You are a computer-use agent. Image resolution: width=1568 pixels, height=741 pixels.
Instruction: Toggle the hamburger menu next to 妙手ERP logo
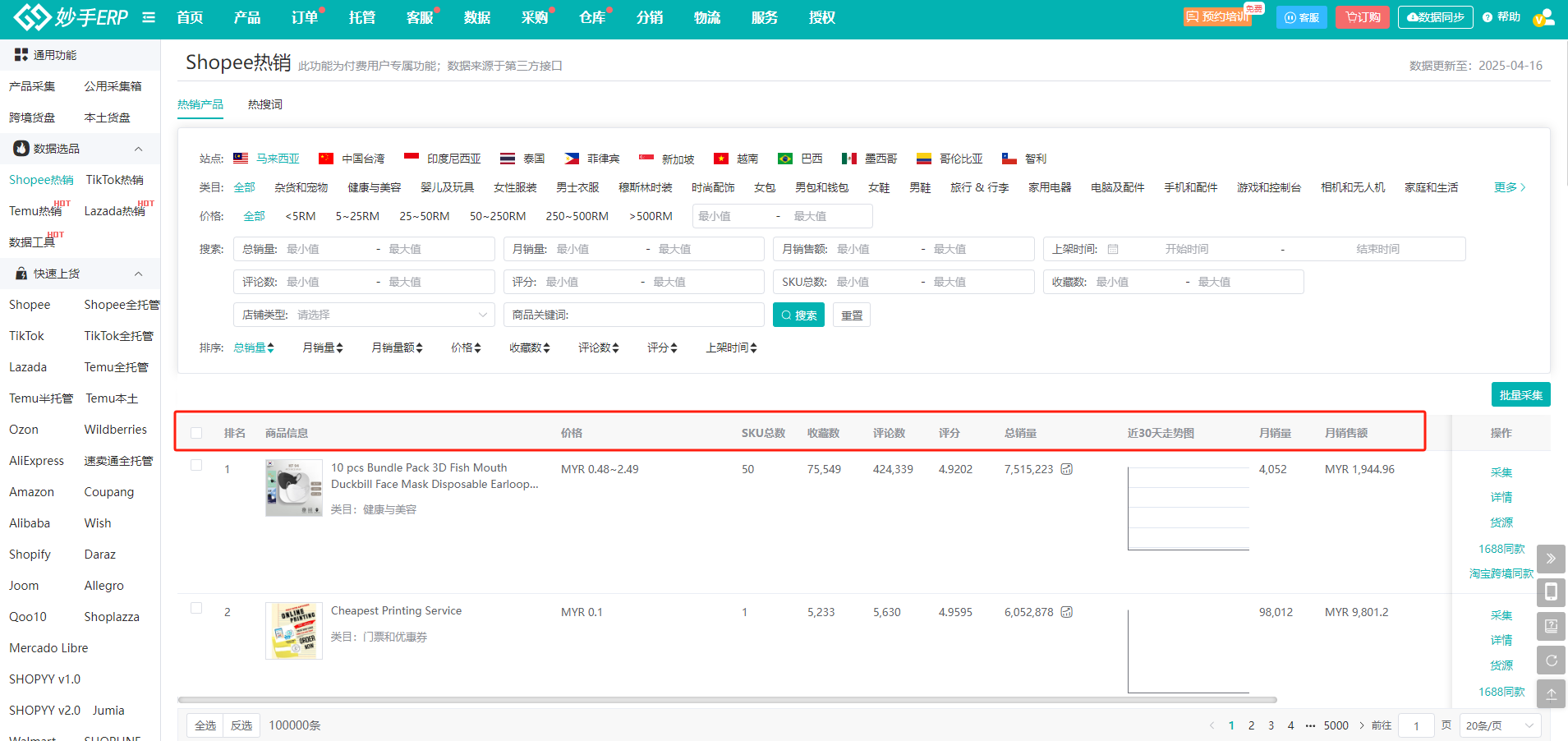pos(149,17)
